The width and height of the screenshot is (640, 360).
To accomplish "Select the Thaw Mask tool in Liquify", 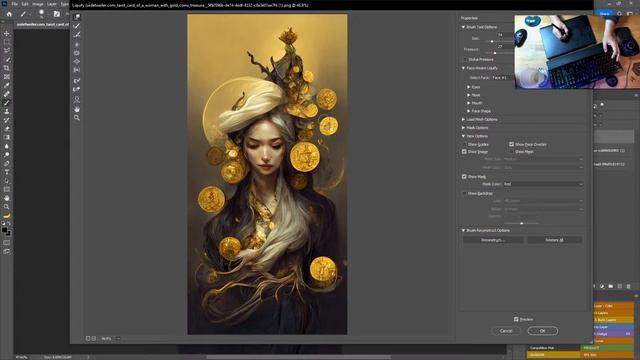I will [77, 89].
